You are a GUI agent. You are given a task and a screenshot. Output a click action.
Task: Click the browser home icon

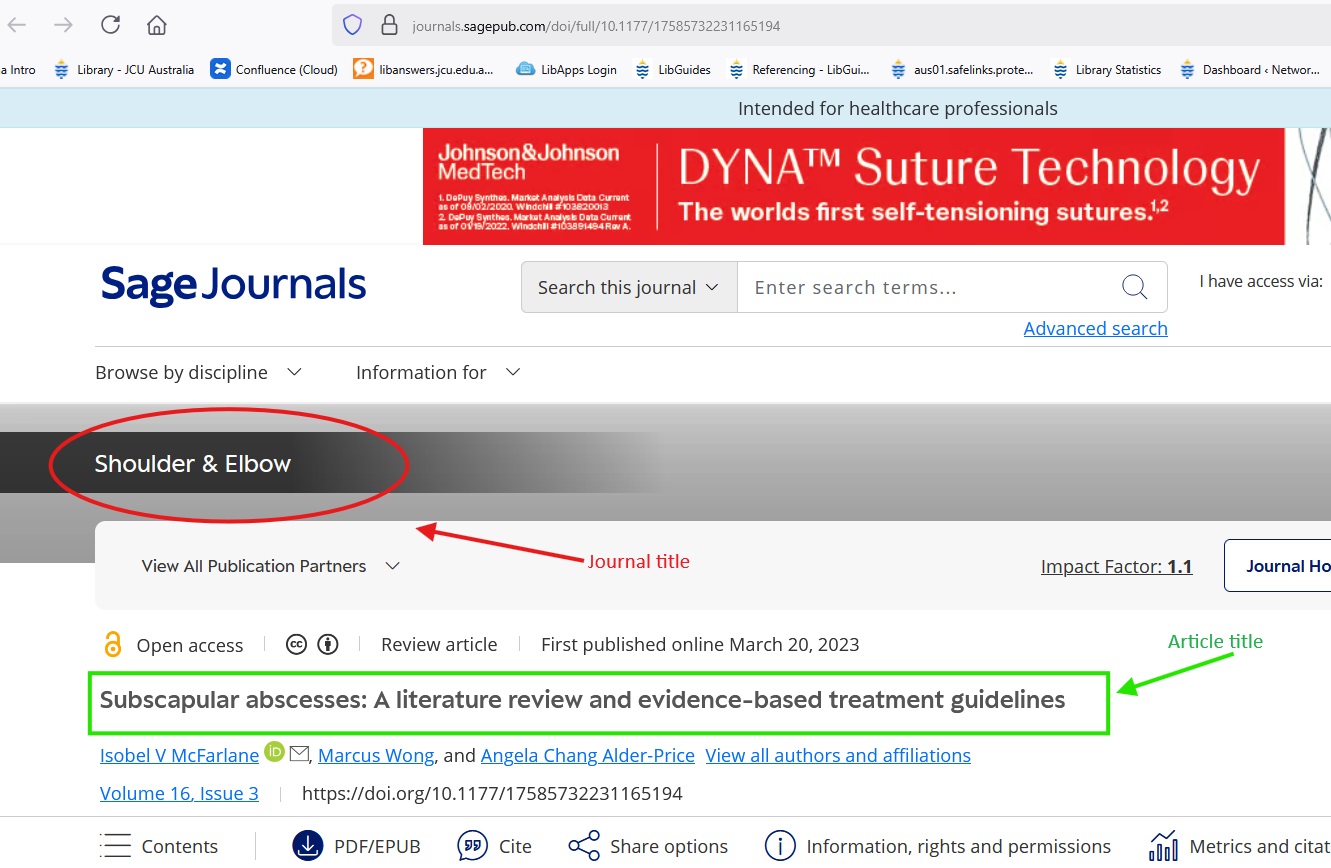coord(156,25)
